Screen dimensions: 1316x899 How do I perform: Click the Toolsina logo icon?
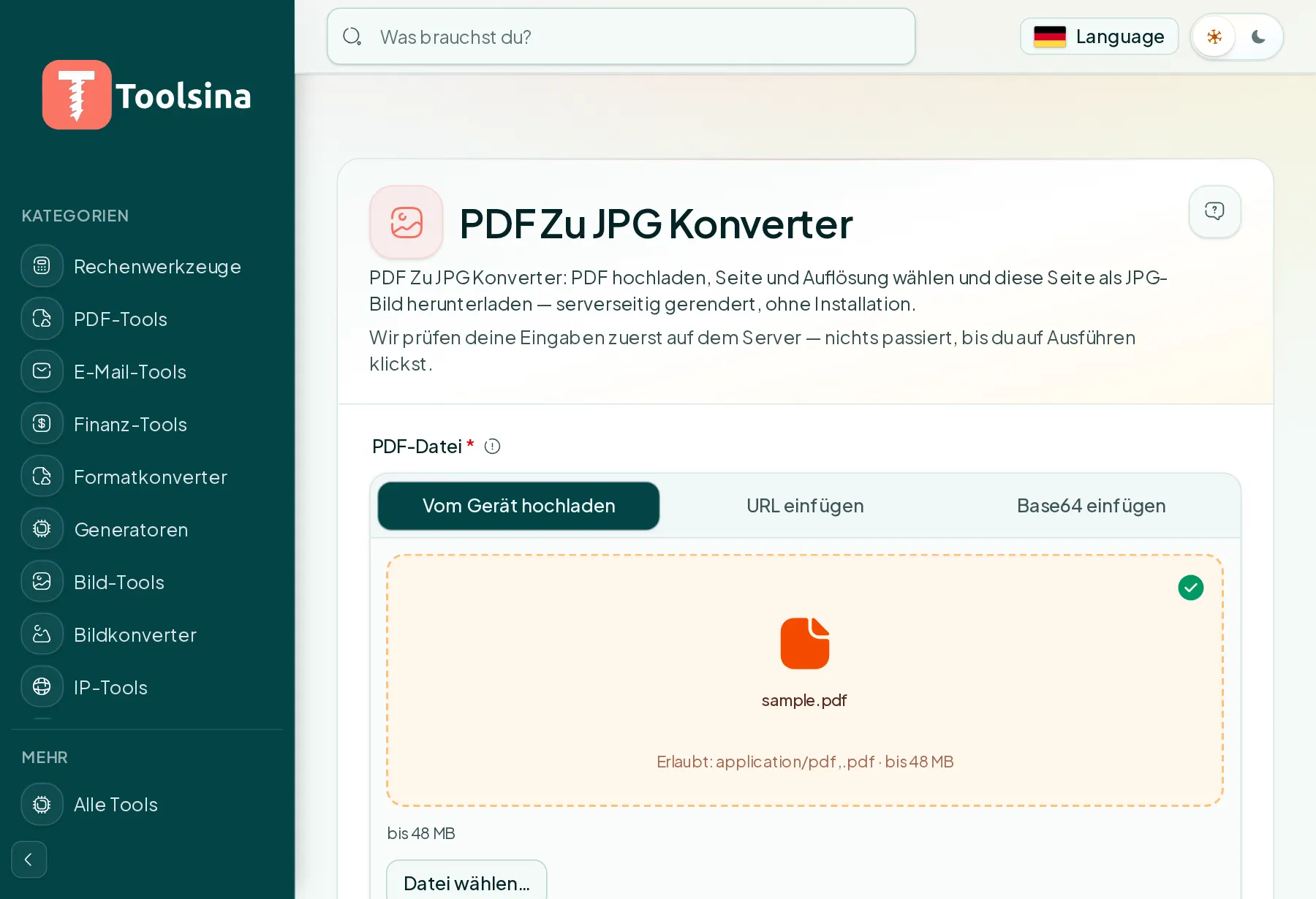click(77, 95)
